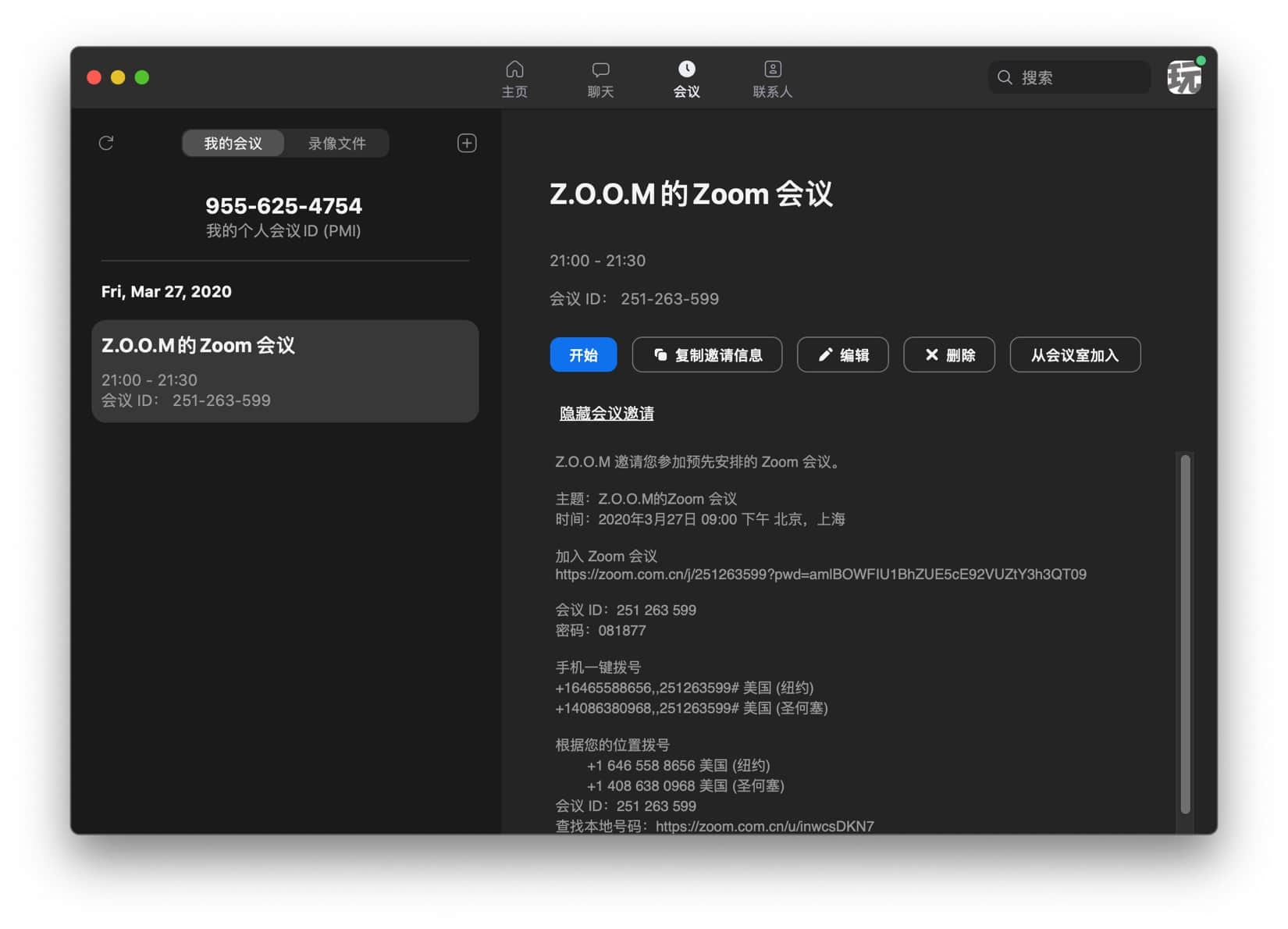Click the chat bubble icon

(600, 69)
